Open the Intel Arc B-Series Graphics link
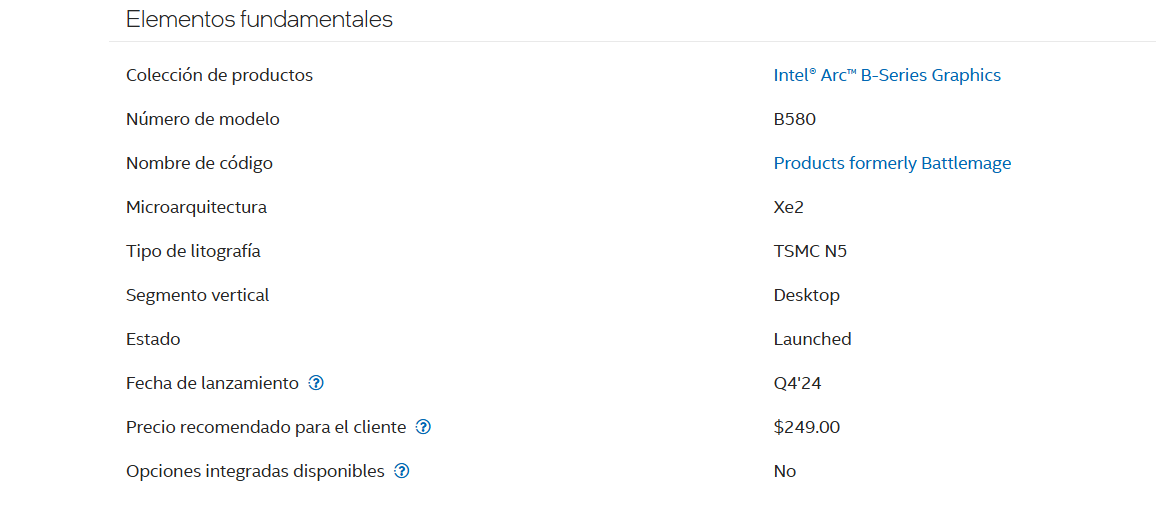 point(887,75)
